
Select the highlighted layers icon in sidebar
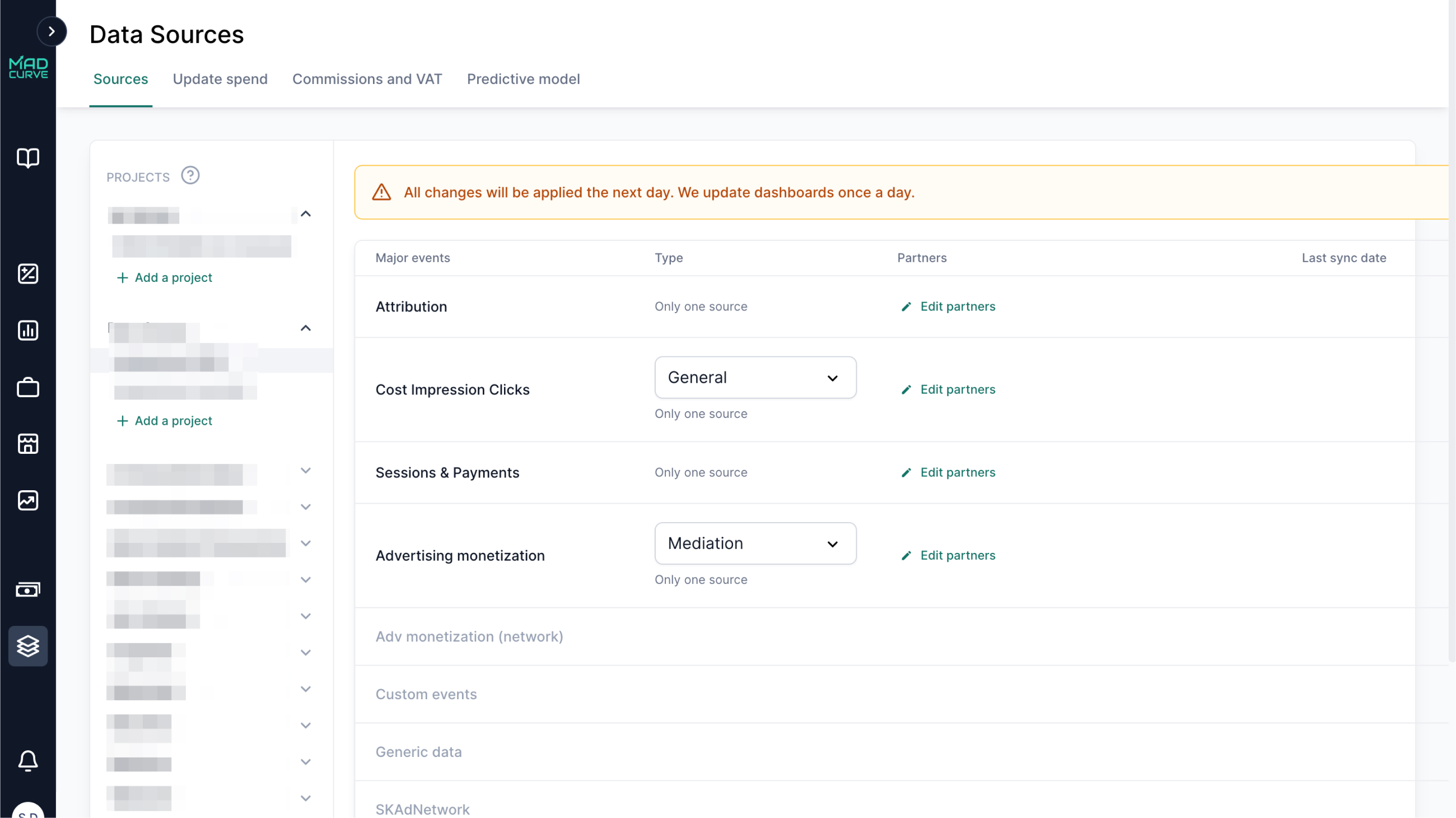point(27,646)
